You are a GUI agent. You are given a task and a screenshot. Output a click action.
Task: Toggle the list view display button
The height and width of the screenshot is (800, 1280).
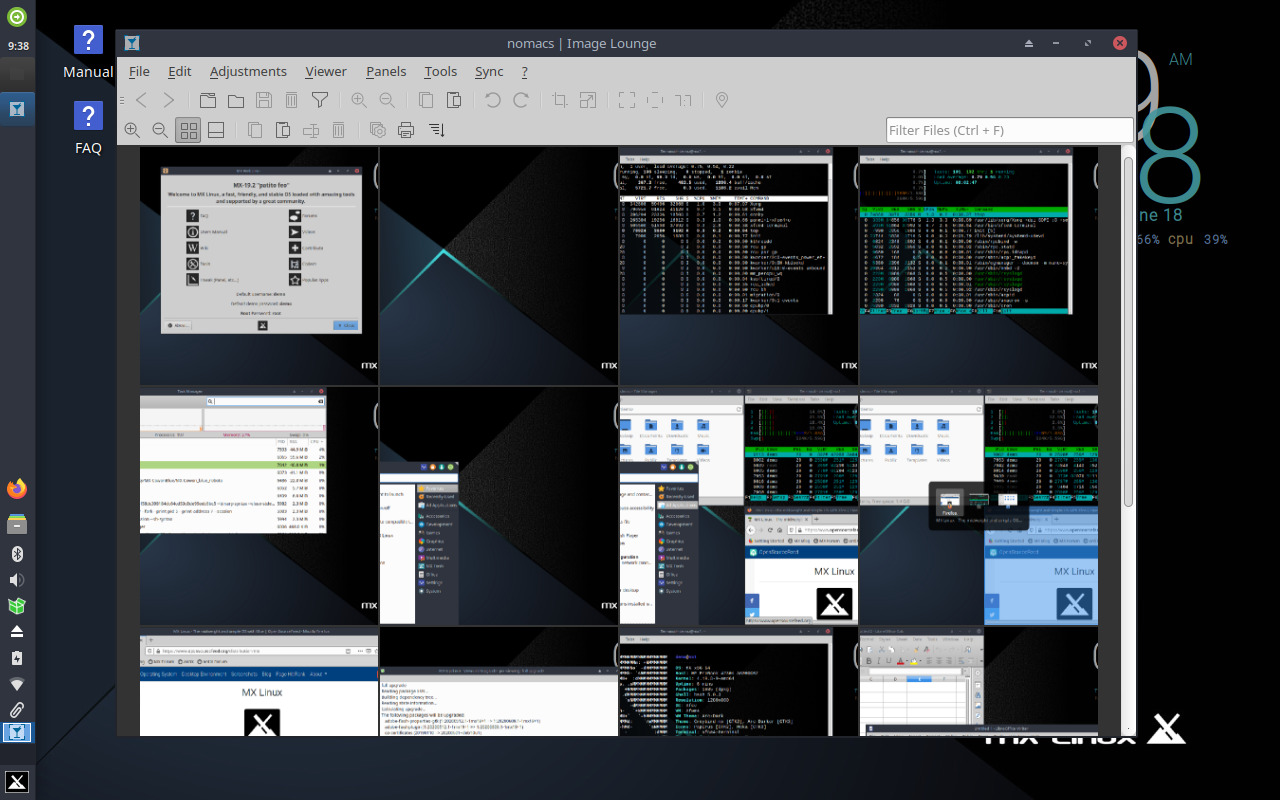tap(216, 130)
